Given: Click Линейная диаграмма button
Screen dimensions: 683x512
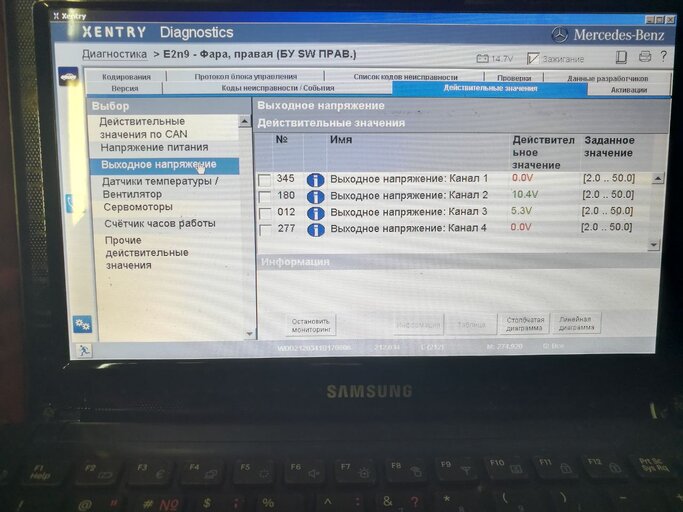Looking at the screenshot, I should coord(577,323).
